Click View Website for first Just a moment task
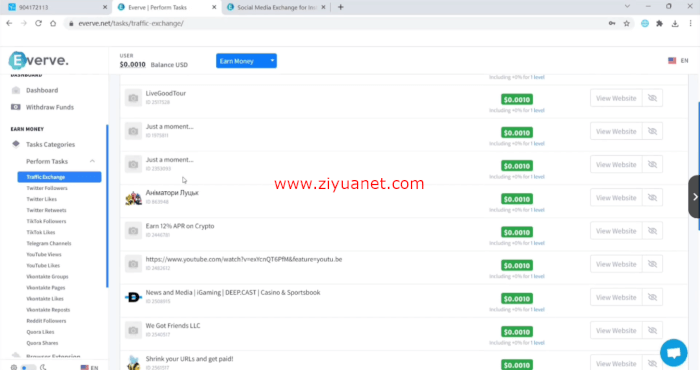This screenshot has height=370, width=700. (616, 131)
